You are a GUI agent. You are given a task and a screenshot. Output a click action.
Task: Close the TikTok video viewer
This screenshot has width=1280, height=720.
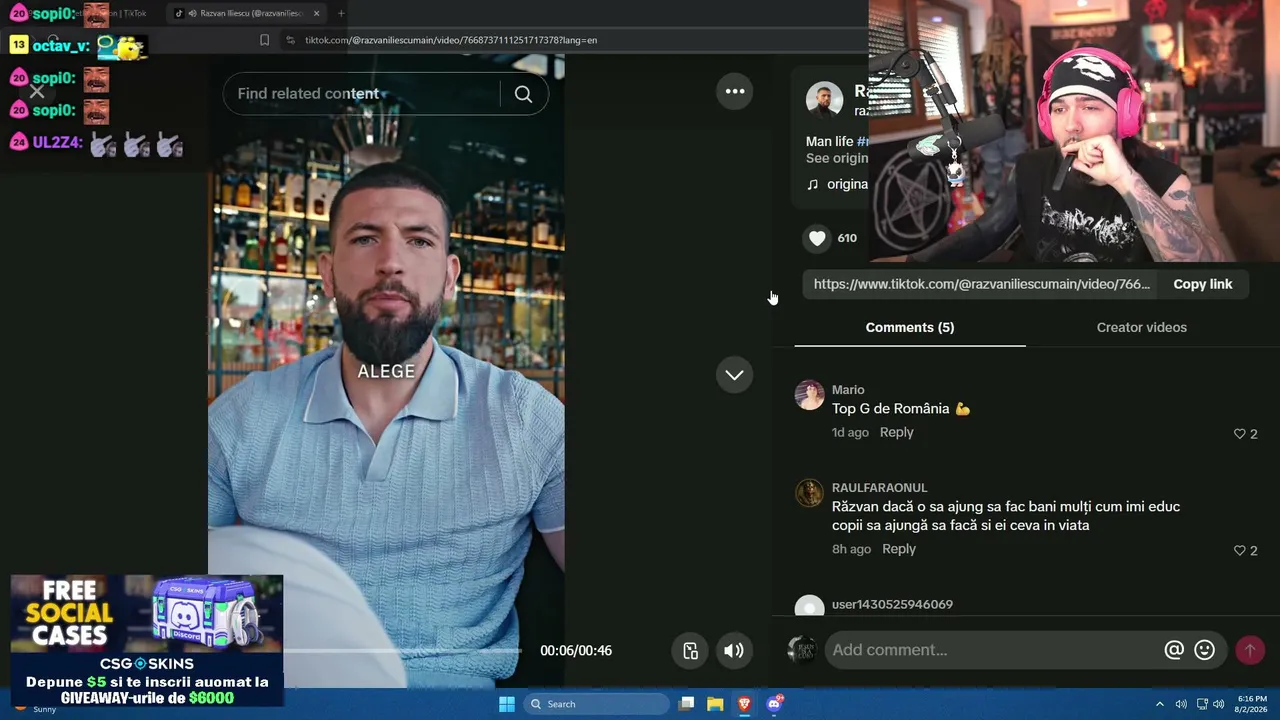[37, 92]
